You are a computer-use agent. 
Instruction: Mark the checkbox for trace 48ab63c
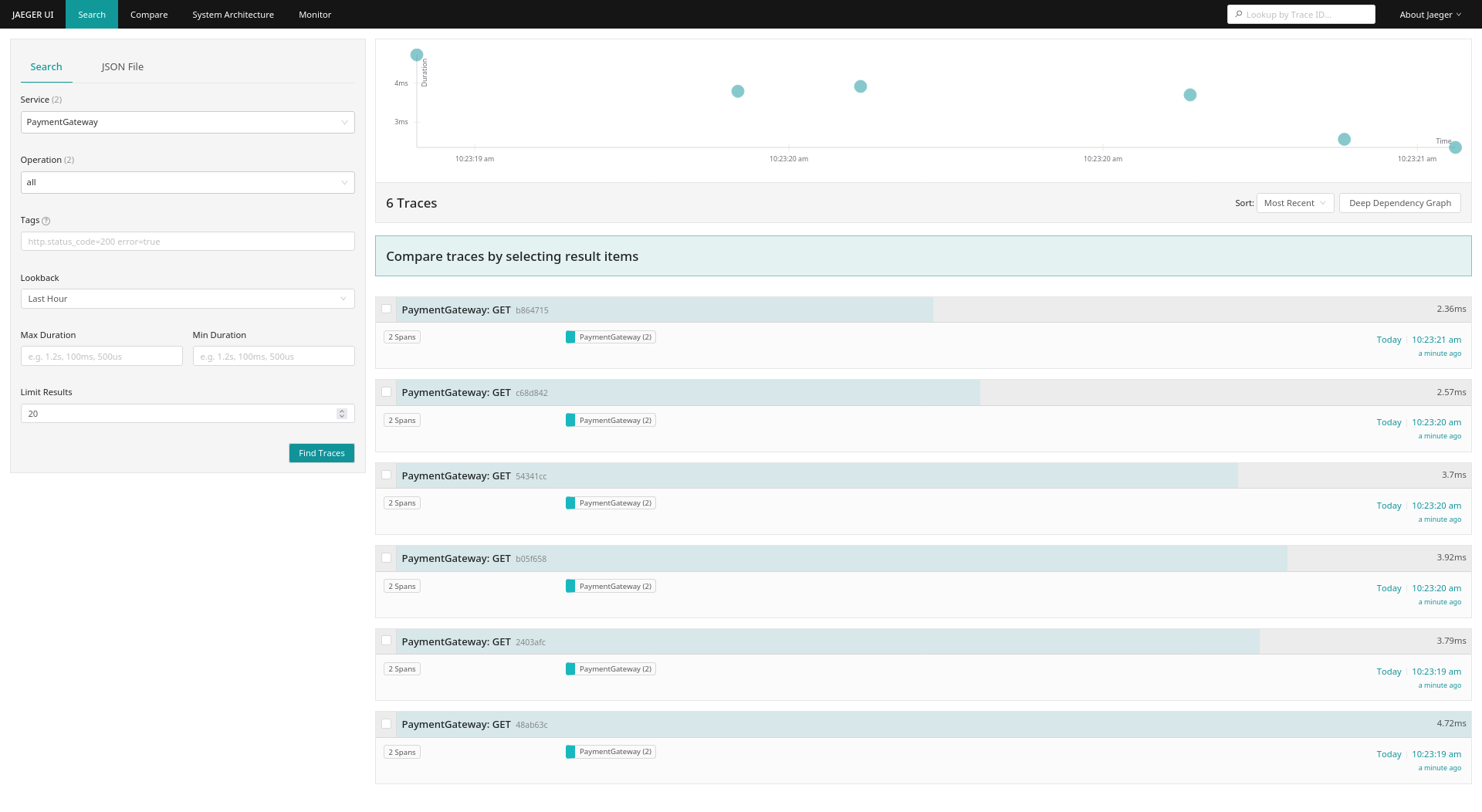click(386, 724)
